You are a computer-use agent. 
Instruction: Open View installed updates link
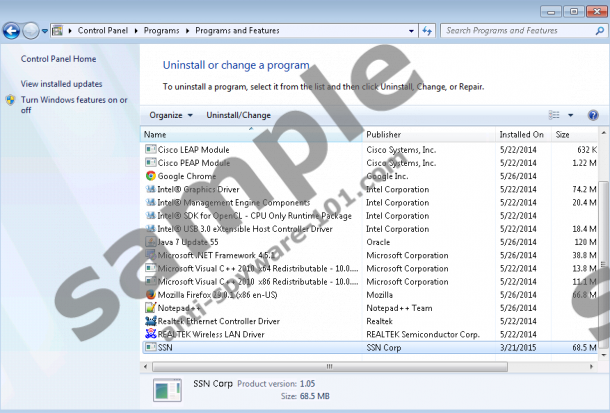pos(61,84)
